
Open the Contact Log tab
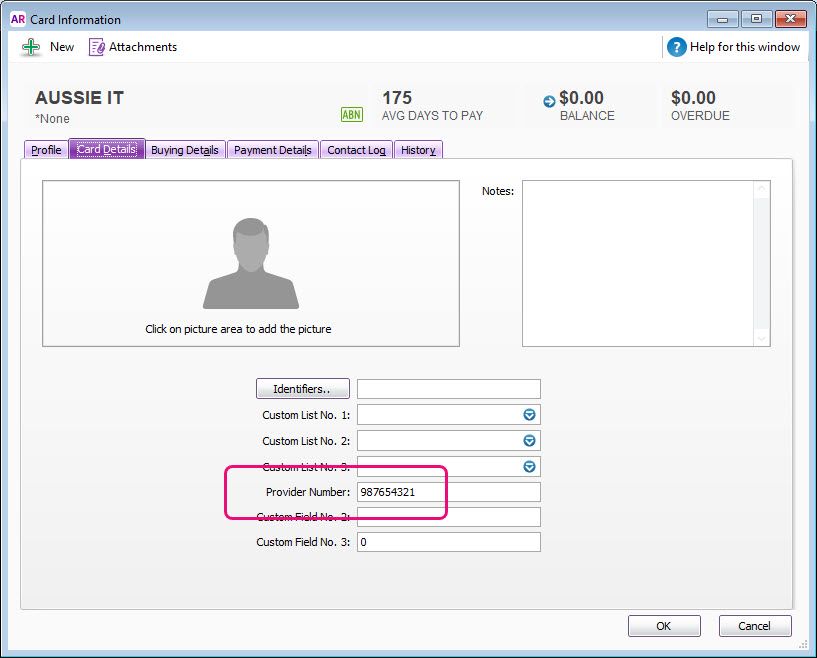pyautogui.click(x=356, y=150)
